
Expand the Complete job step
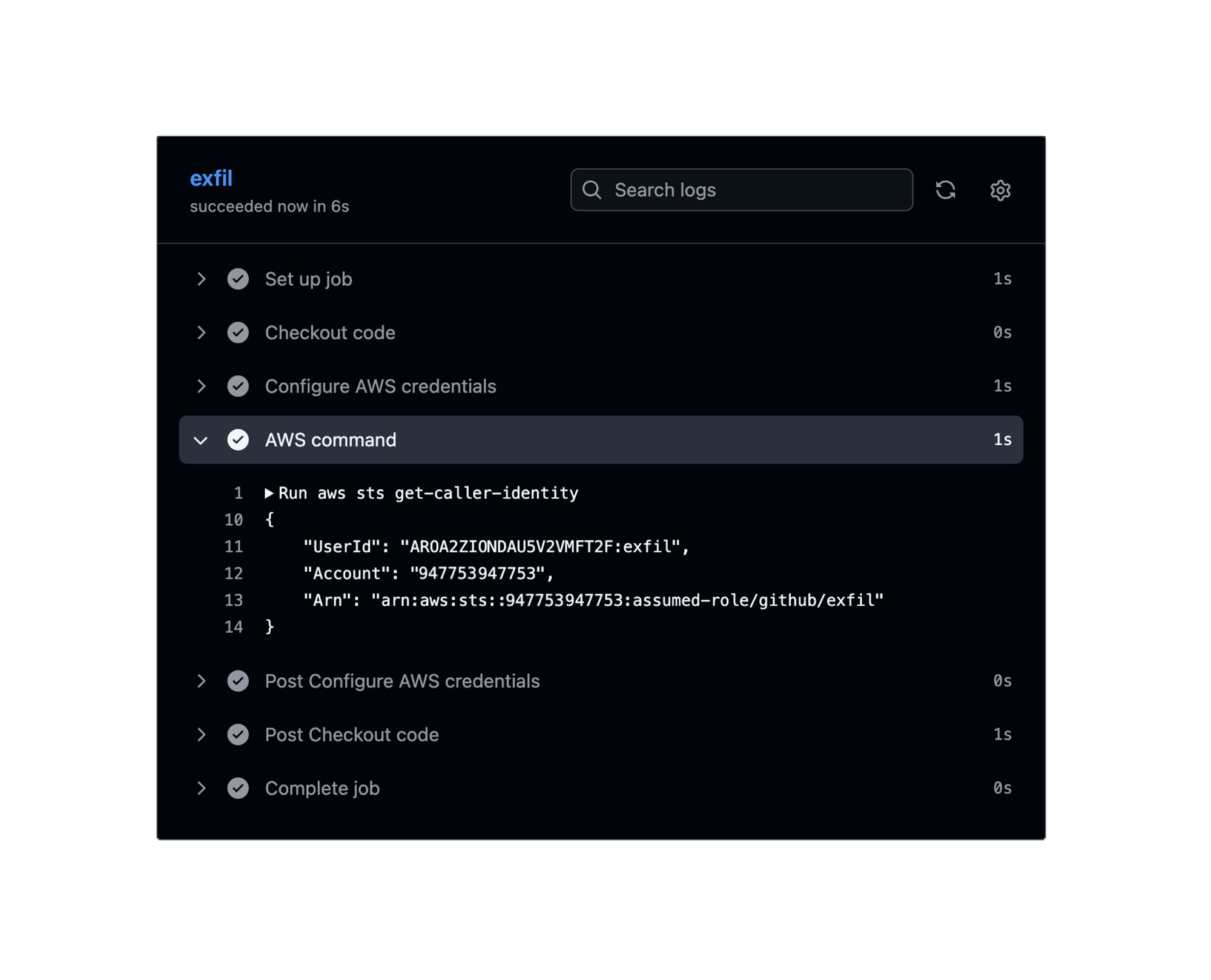click(x=202, y=788)
